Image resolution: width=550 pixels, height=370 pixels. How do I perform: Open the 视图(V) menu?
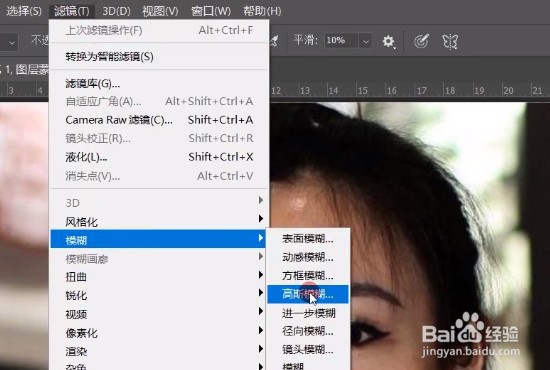coord(160,11)
